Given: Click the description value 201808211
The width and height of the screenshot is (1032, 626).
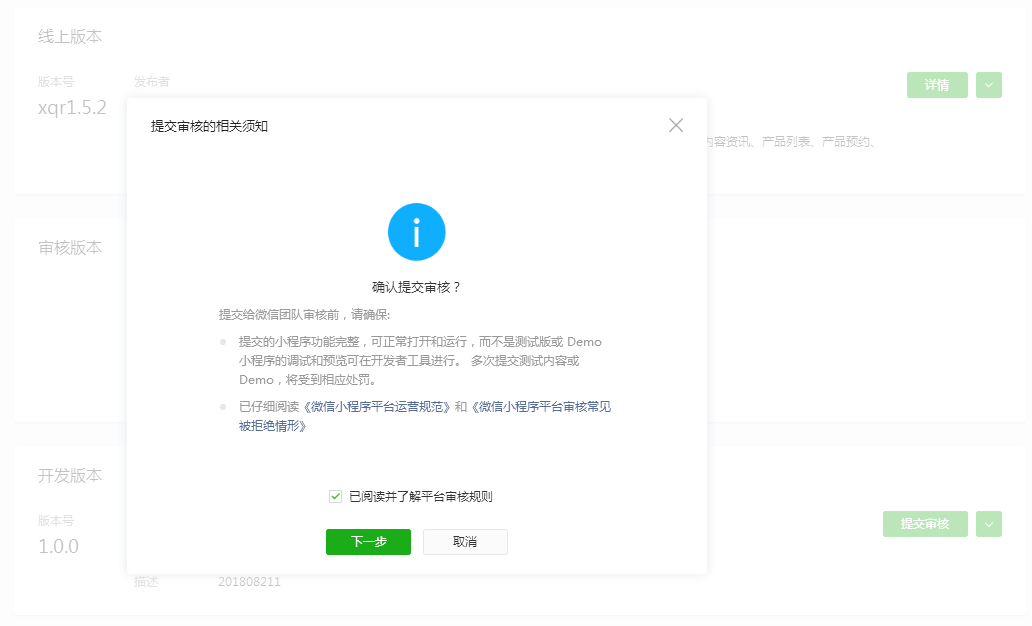Looking at the screenshot, I should coord(249,582).
